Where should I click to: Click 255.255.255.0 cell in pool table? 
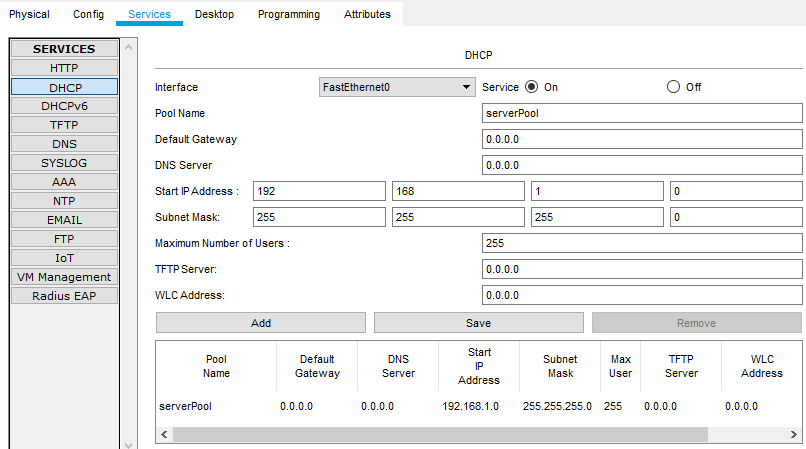[x=557, y=406]
